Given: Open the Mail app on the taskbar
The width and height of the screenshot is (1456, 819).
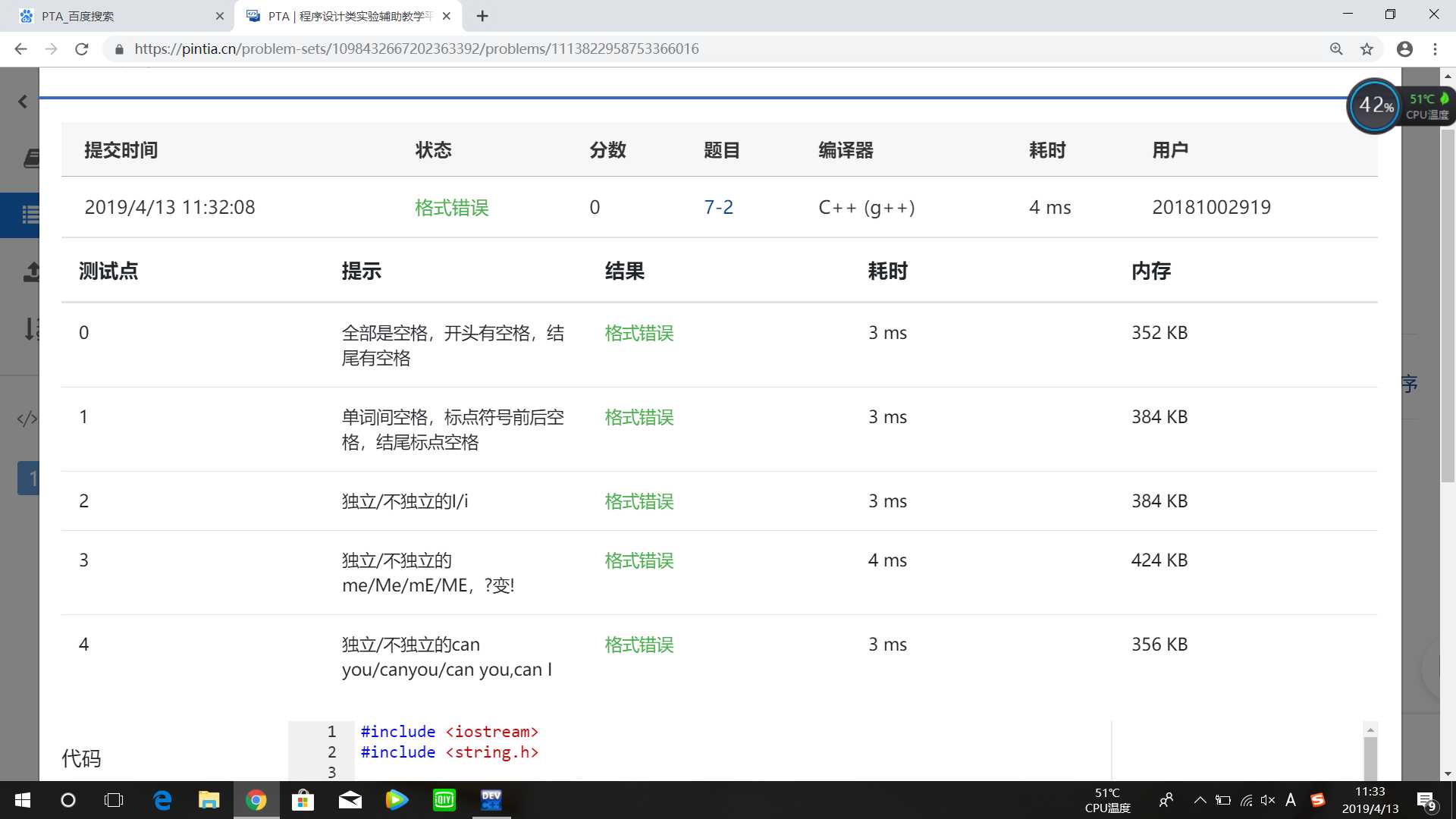Looking at the screenshot, I should click(350, 800).
